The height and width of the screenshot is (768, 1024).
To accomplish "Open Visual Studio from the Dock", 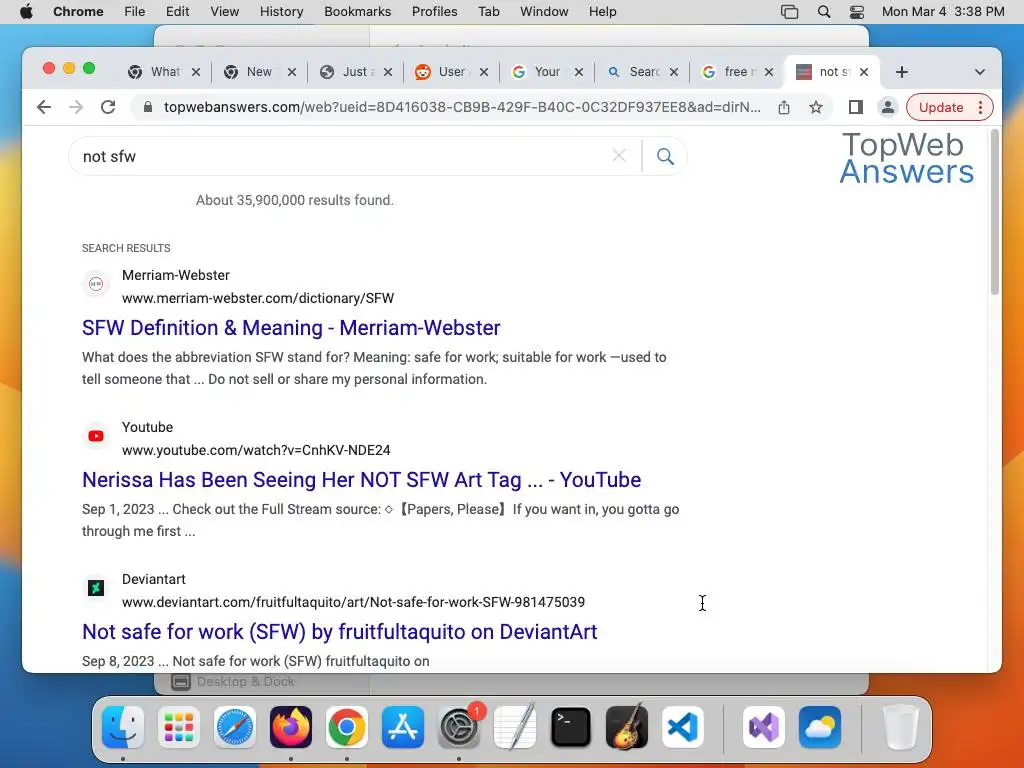I will pyautogui.click(x=763, y=727).
